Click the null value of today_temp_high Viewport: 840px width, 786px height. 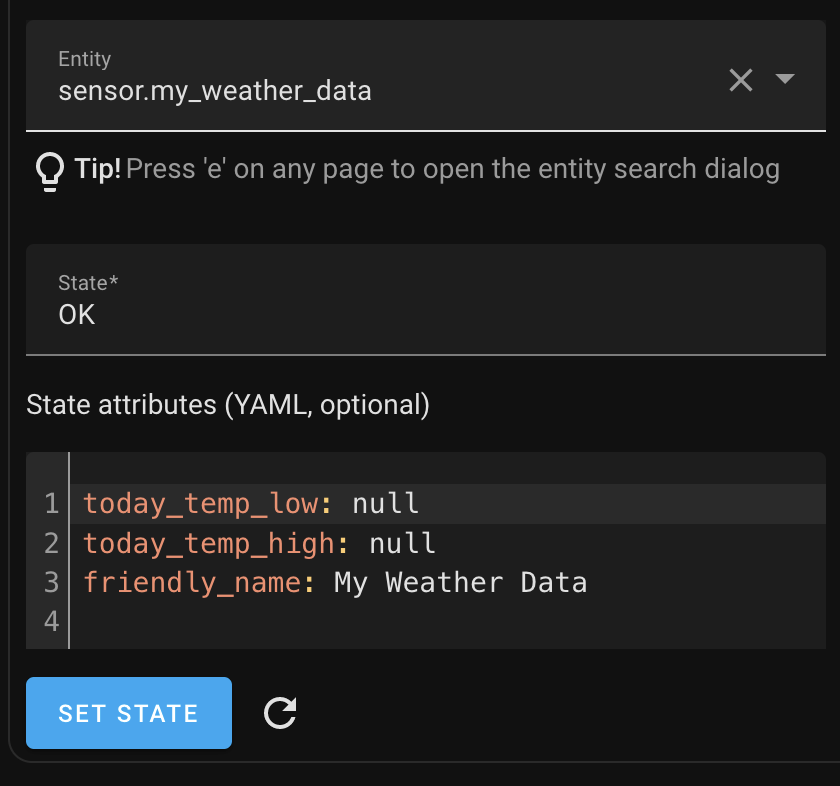tap(403, 543)
